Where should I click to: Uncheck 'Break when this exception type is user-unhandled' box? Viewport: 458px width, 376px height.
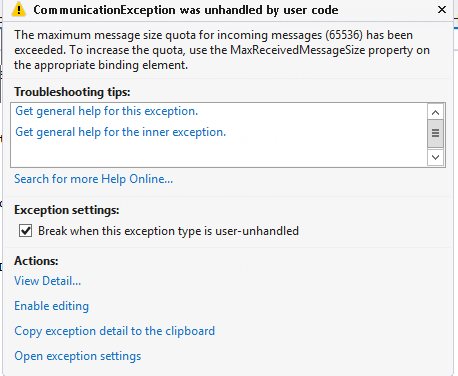tap(26, 231)
